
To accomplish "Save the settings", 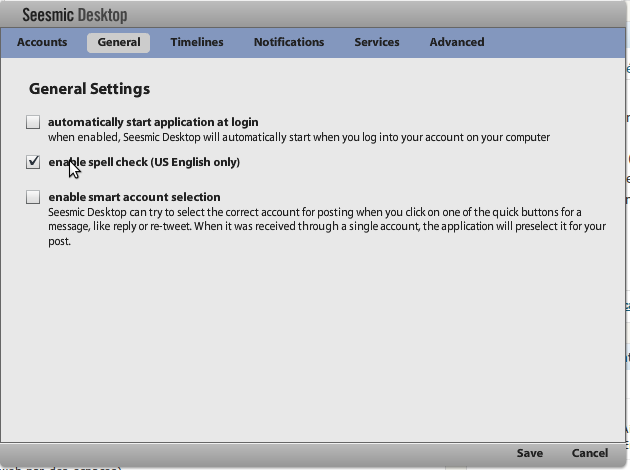I will (530, 453).
